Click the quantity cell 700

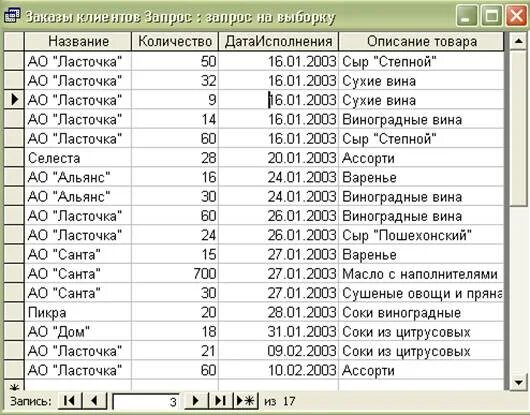(175, 273)
